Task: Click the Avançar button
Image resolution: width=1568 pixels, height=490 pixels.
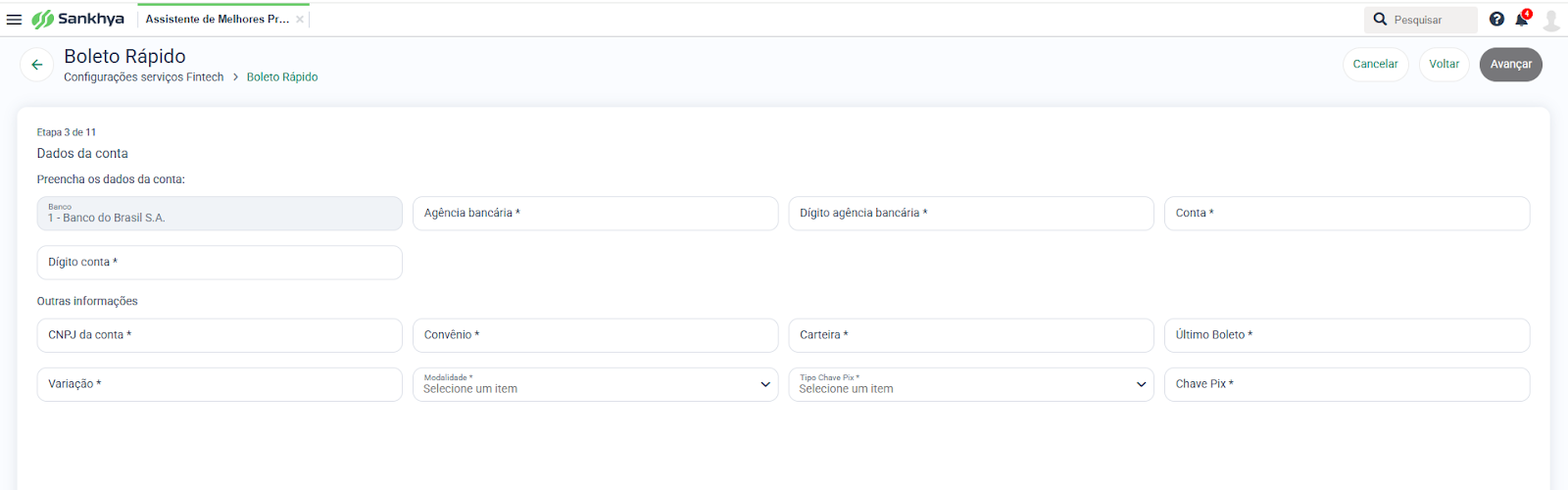Action: tap(1511, 65)
